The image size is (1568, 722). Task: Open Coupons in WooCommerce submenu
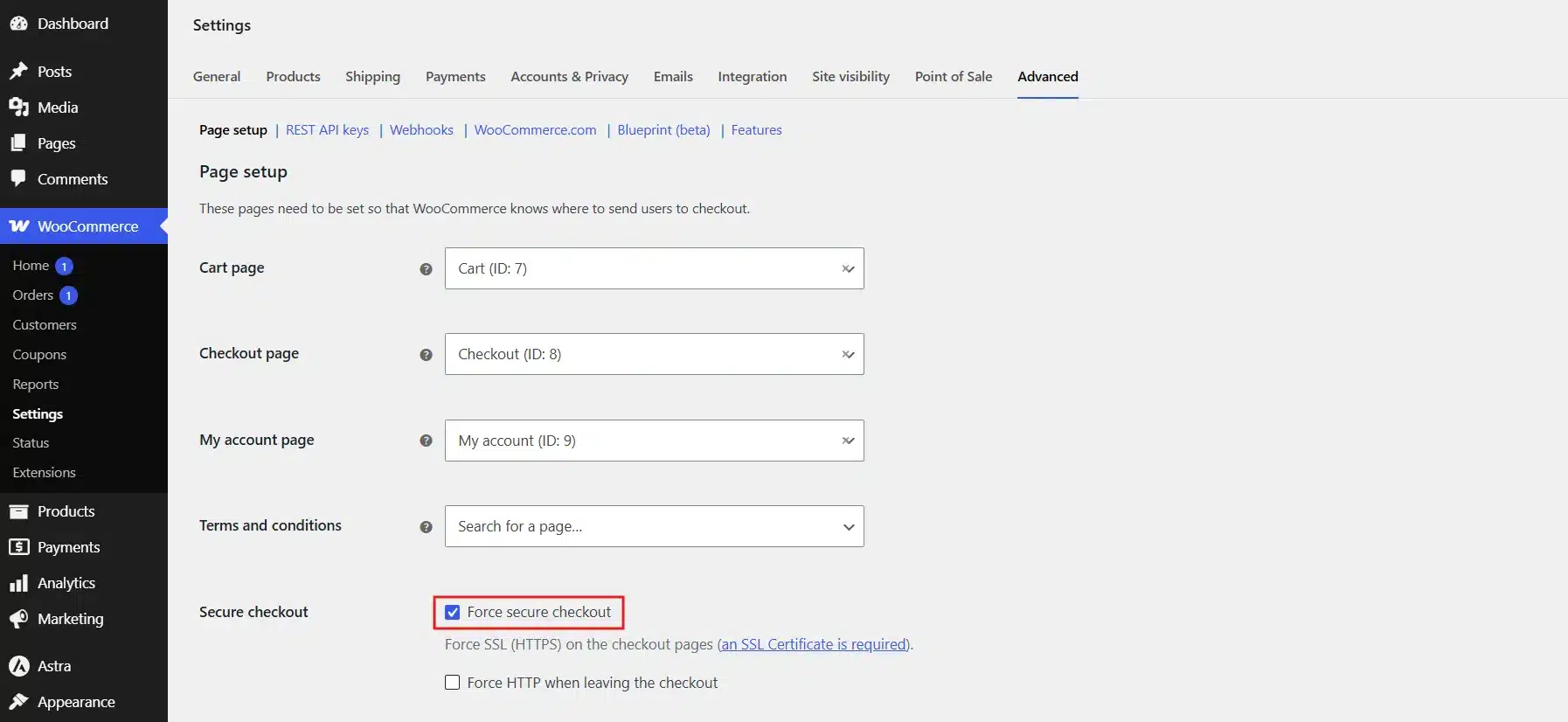click(39, 355)
